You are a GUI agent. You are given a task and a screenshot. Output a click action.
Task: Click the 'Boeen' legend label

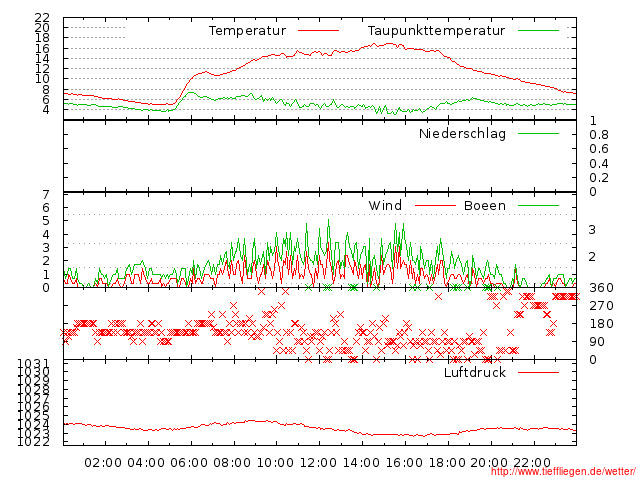485,205
